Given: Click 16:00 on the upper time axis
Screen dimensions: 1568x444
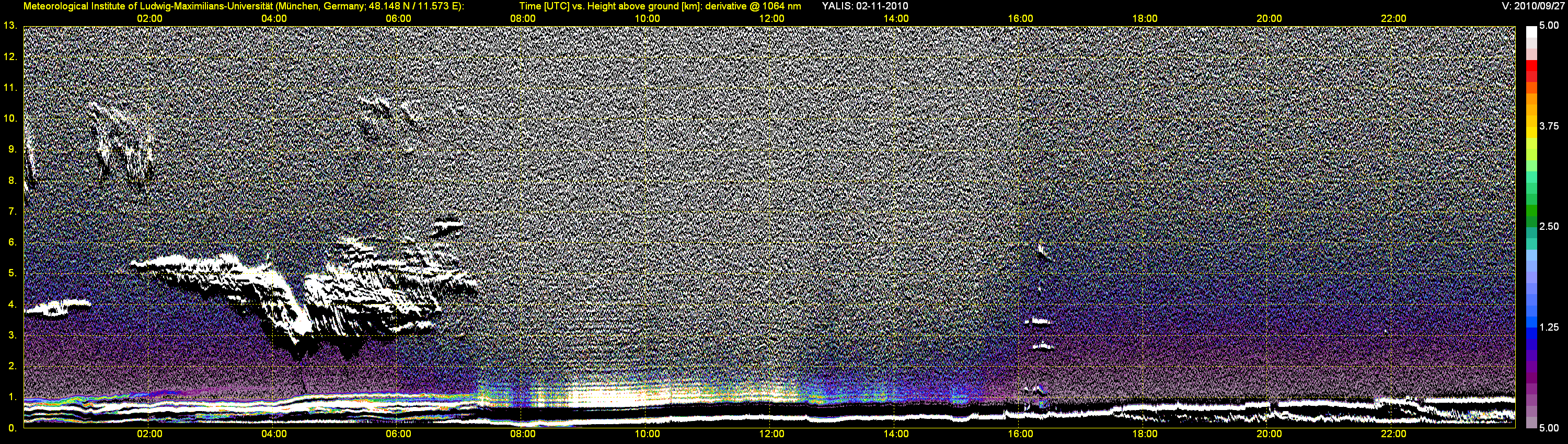Looking at the screenshot, I should click(1020, 18).
